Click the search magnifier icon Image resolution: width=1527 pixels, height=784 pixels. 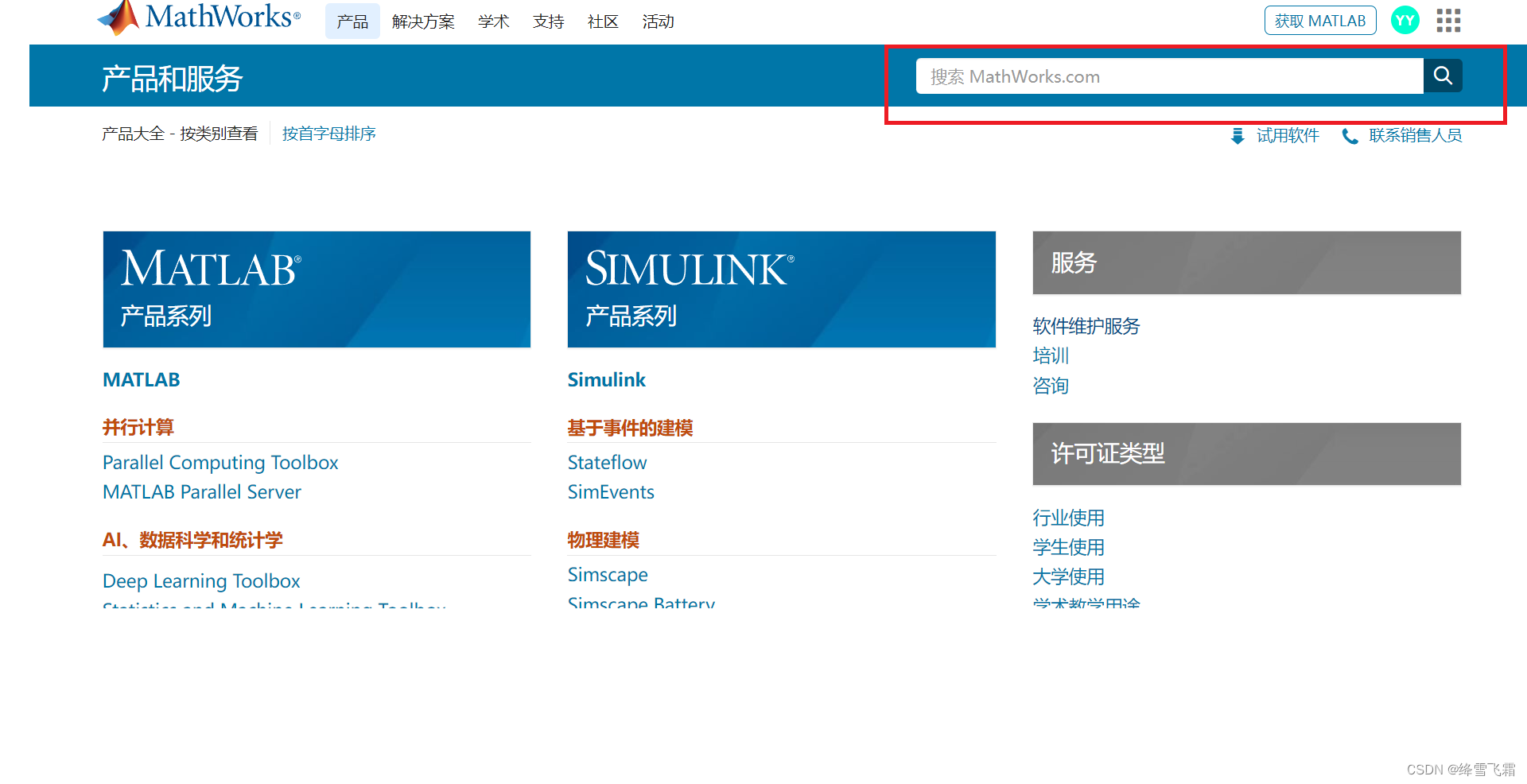coord(1443,76)
